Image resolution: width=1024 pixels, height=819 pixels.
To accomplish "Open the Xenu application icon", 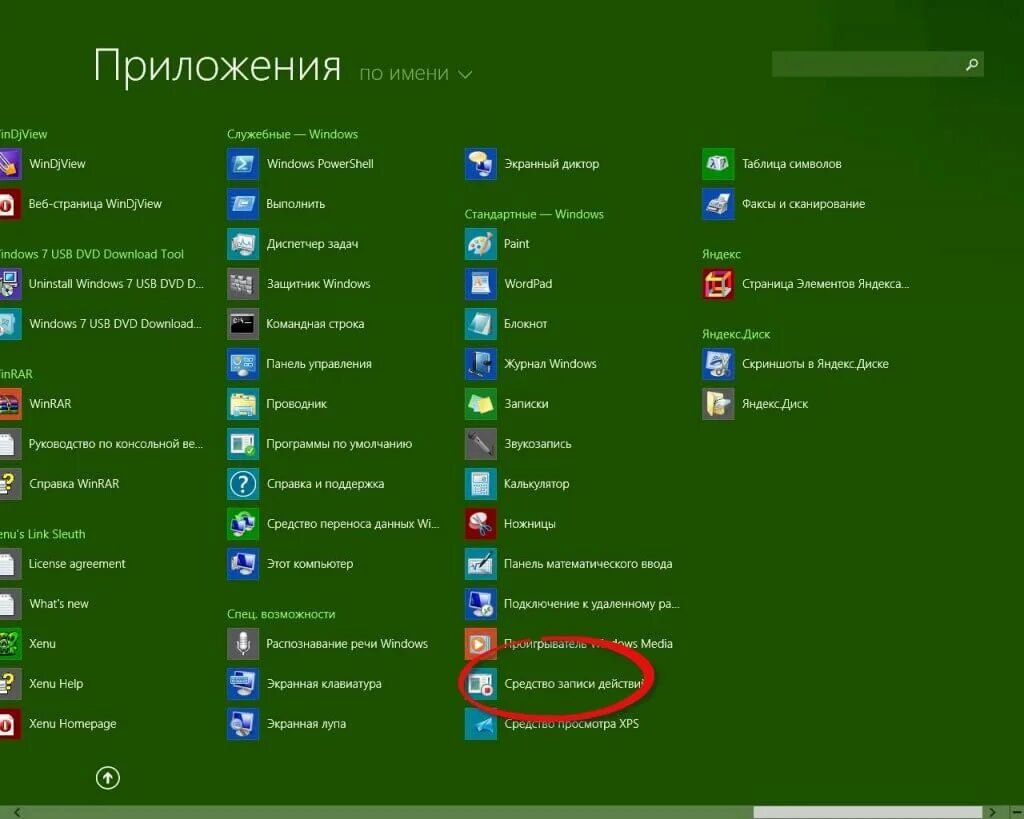I will pyautogui.click(x=10, y=644).
